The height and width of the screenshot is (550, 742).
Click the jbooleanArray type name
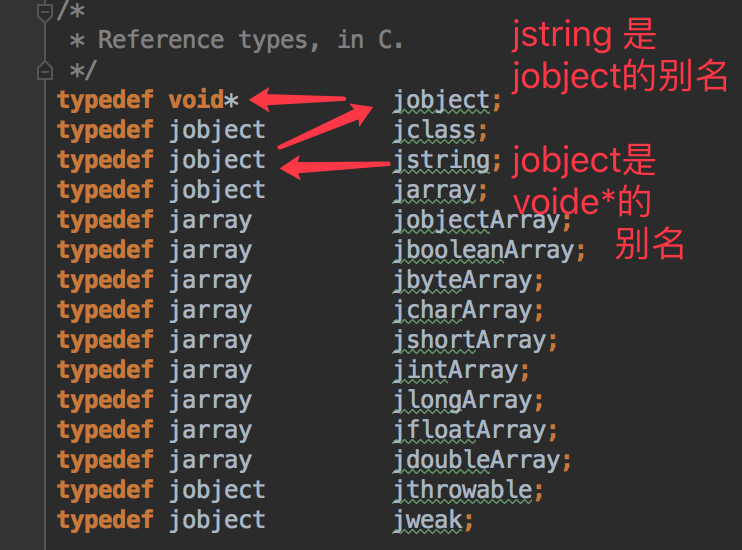(x=483, y=250)
